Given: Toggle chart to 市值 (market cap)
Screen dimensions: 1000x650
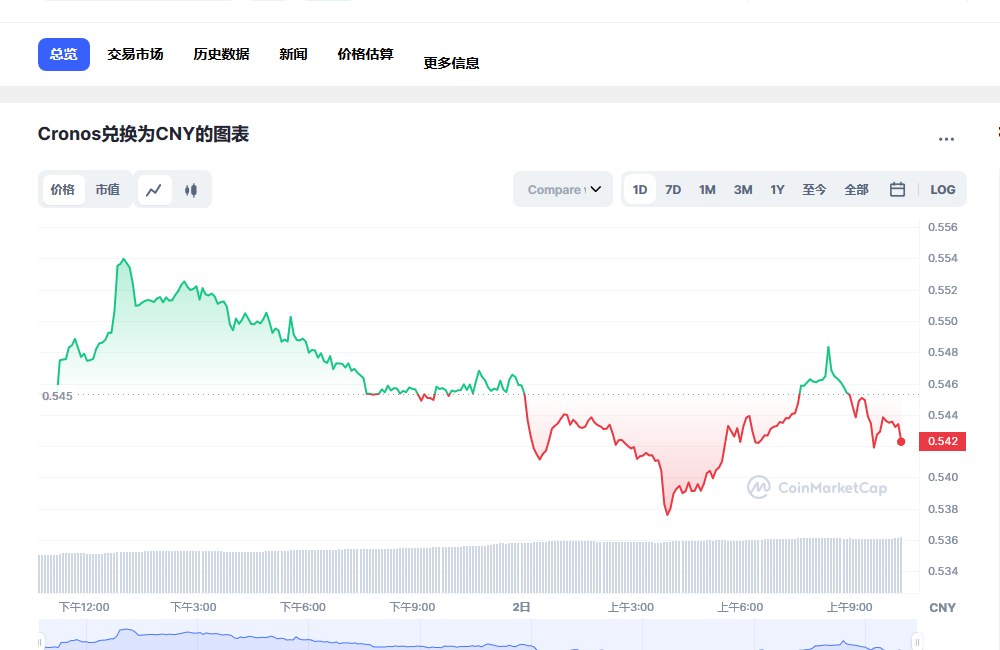Looking at the screenshot, I should [108, 189].
